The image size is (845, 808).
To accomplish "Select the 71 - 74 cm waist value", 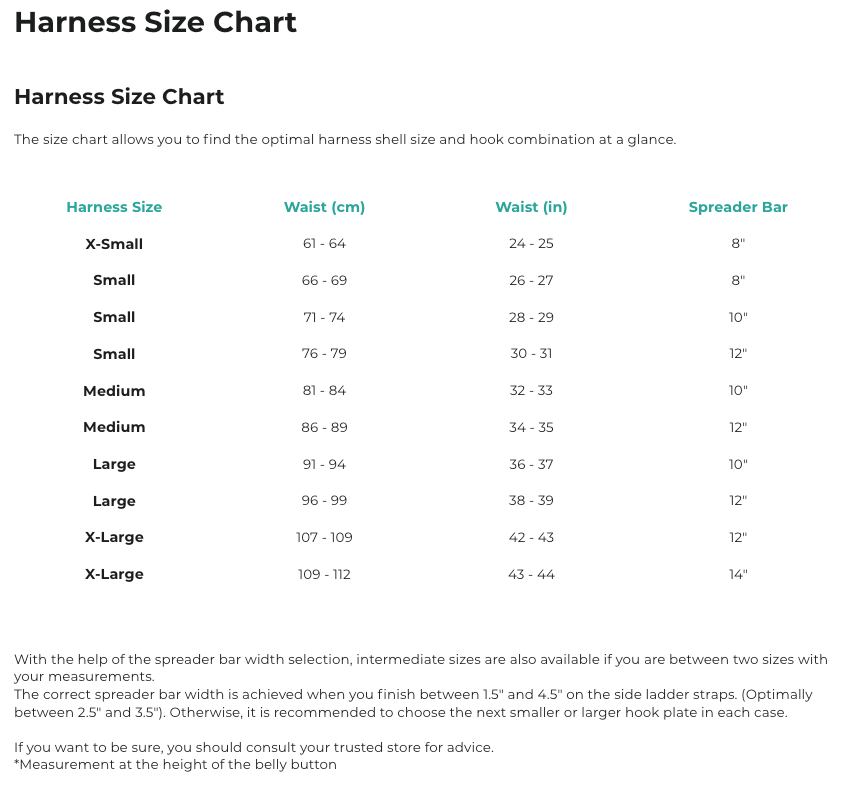I will (x=324, y=317).
